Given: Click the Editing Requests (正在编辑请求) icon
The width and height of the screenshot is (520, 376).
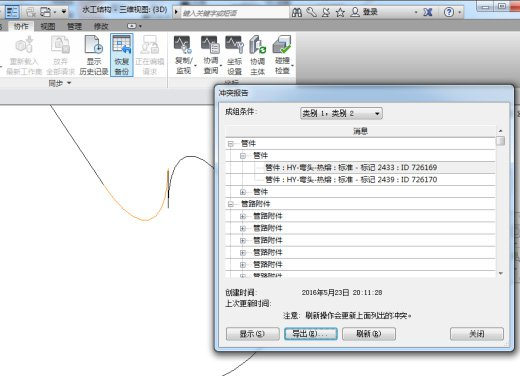Looking at the screenshot, I should coord(150,55).
